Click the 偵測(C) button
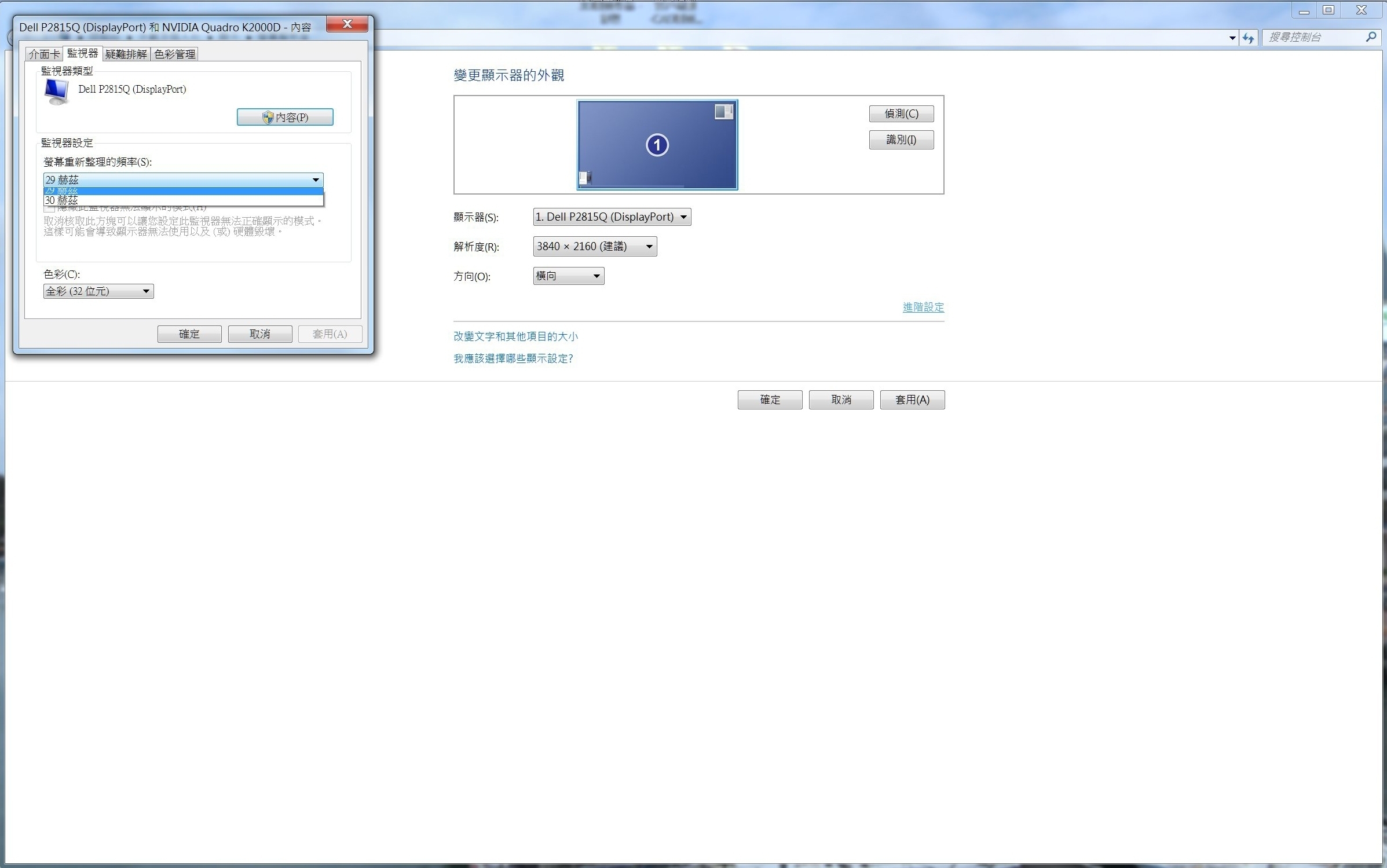 point(901,114)
